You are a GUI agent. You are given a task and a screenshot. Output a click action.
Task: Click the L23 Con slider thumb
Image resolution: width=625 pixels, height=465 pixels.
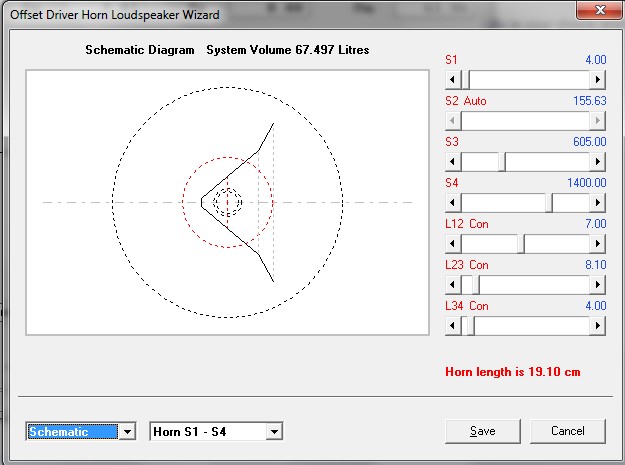coord(475,285)
